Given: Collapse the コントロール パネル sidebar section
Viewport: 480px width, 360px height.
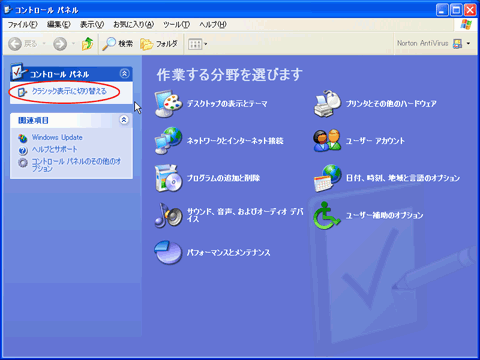Looking at the screenshot, I should point(124,73).
